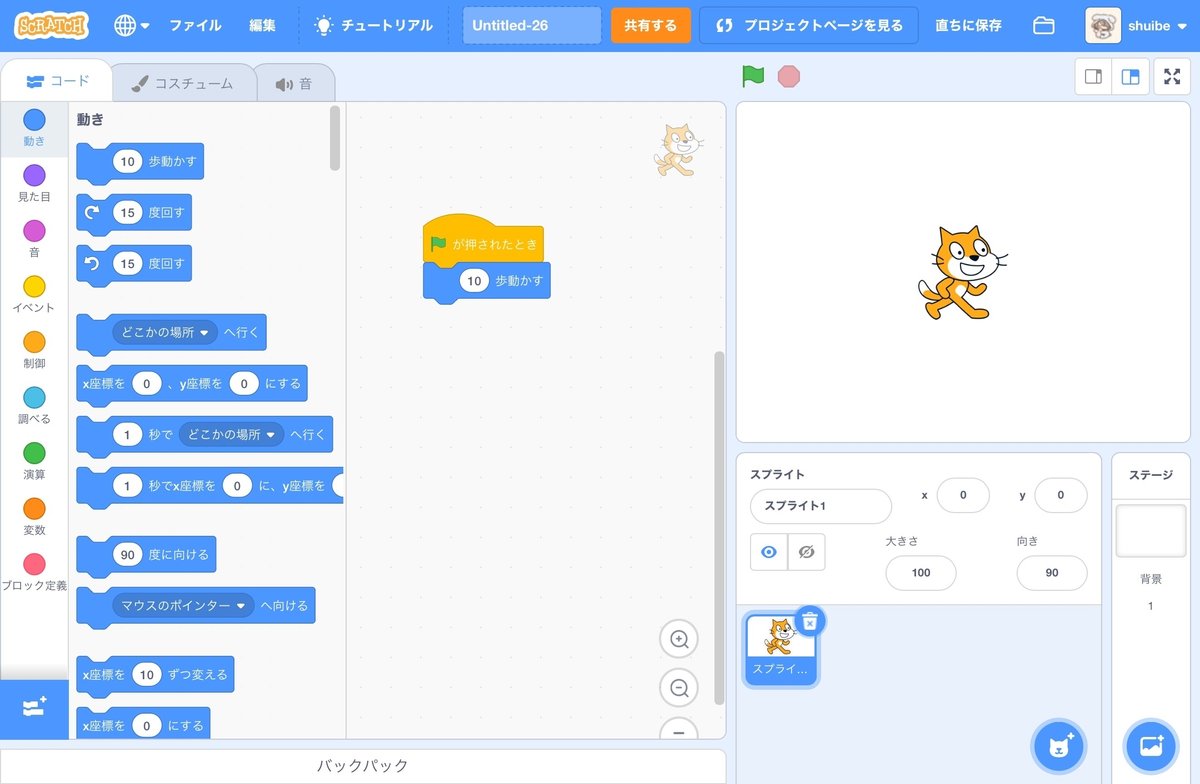Open the バックパック panel
This screenshot has width=1200, height=784.
pos(363,766)
